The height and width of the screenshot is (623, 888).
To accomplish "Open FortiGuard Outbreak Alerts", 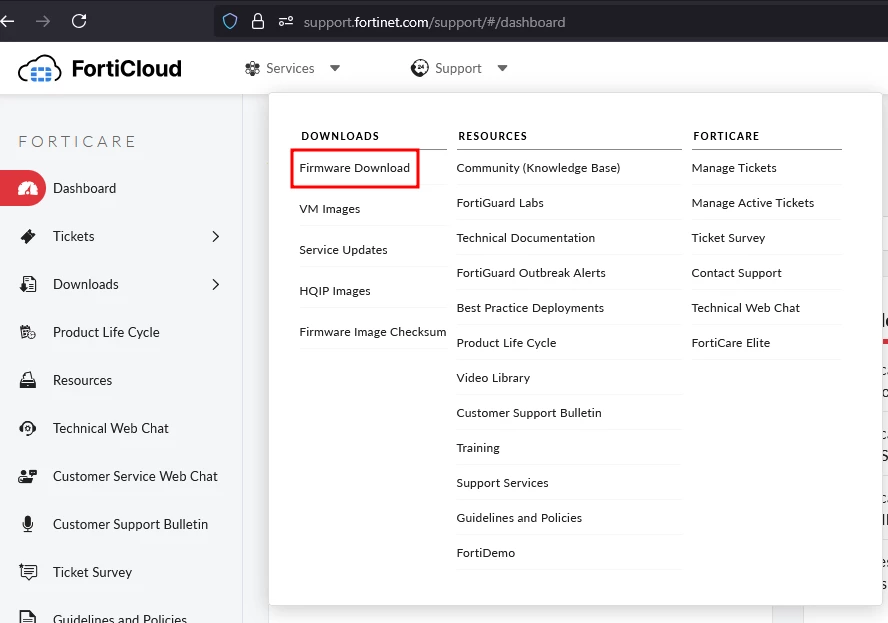I will coord(531,273).
